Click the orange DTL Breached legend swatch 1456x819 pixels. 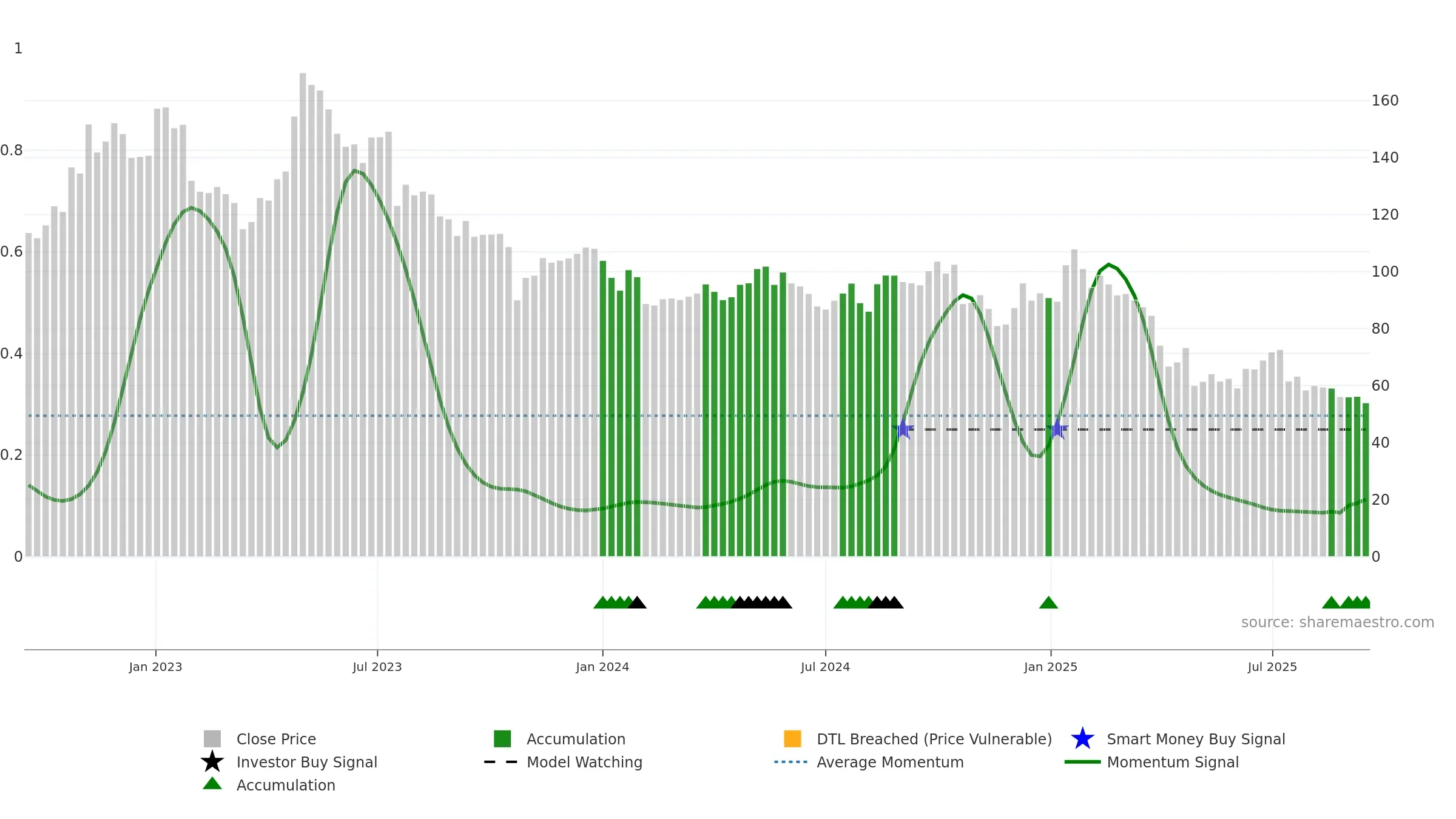click(792, 738)
